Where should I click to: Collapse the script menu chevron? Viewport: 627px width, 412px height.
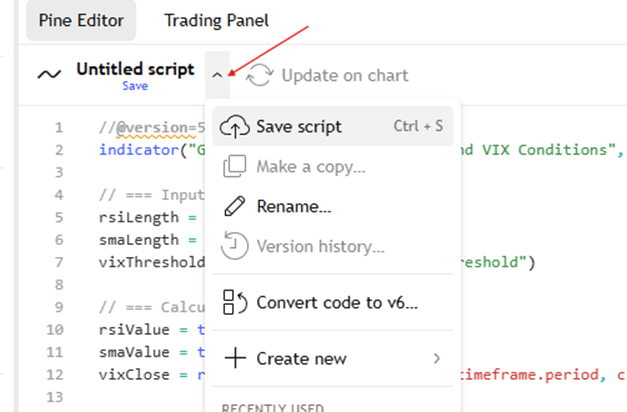pyautogui.click(x=219, y=74)
